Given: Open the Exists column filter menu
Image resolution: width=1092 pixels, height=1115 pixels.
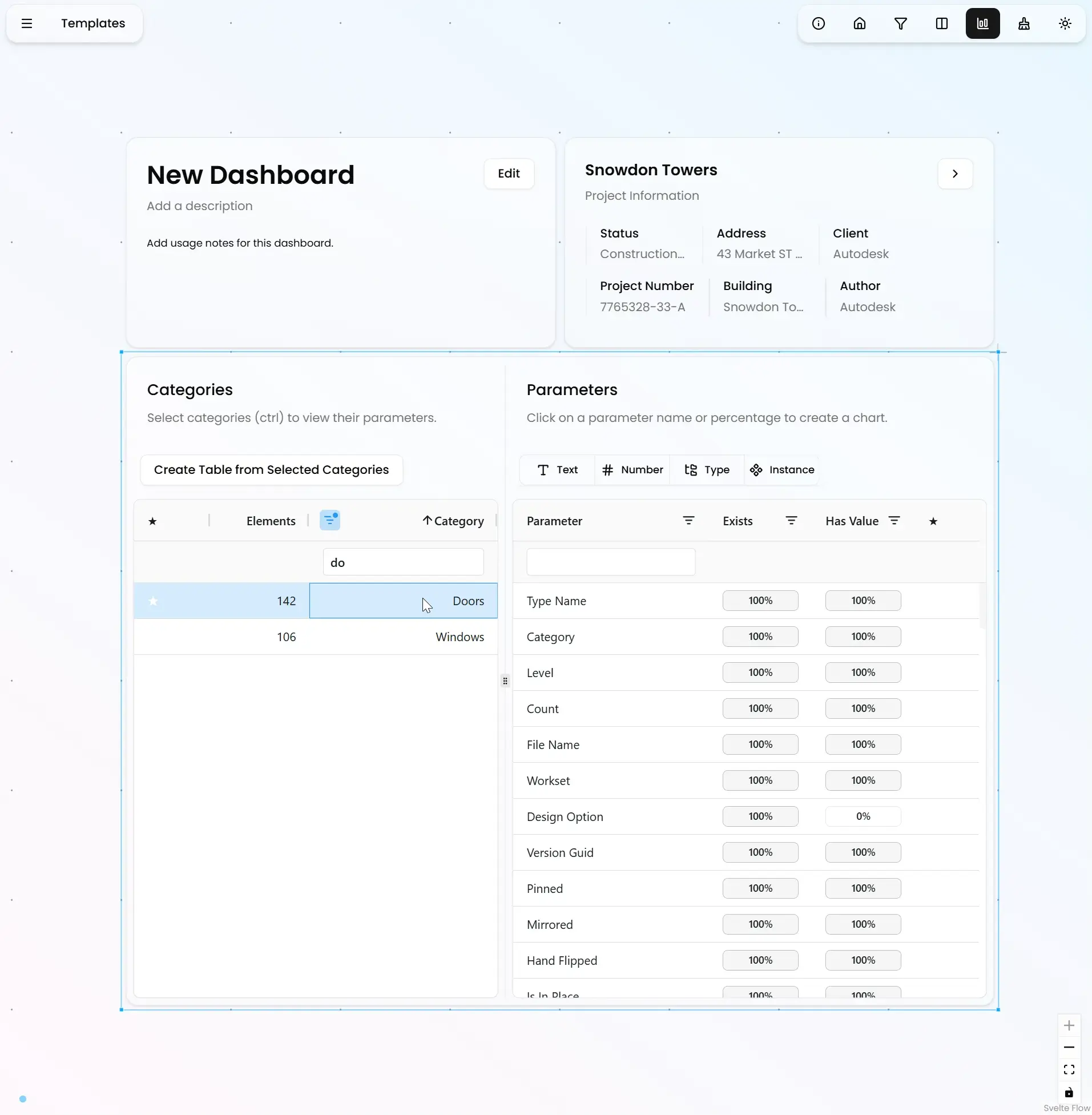Looking at the screenshot, I should (791, 520).
